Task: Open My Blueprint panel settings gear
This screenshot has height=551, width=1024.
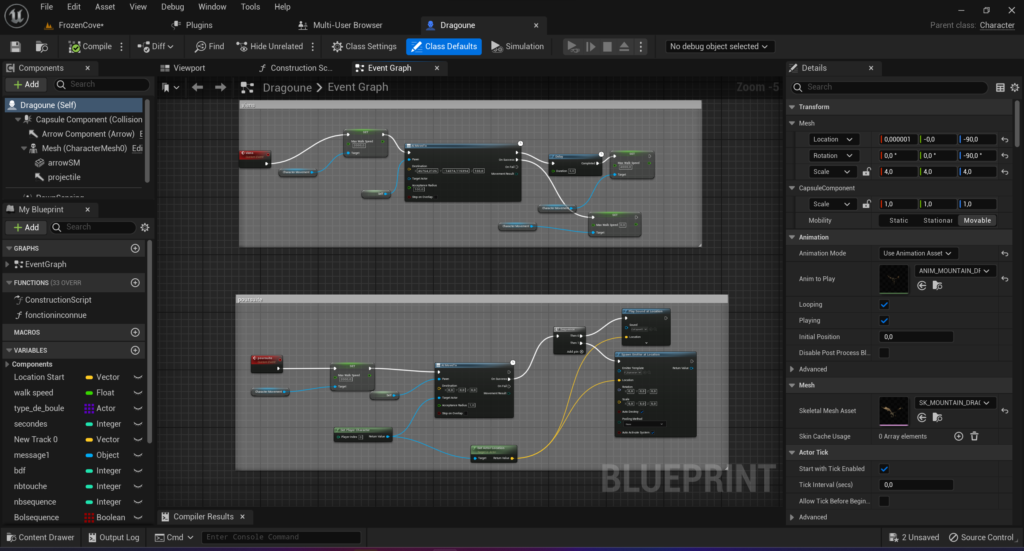Action: [x=145, y=227]
